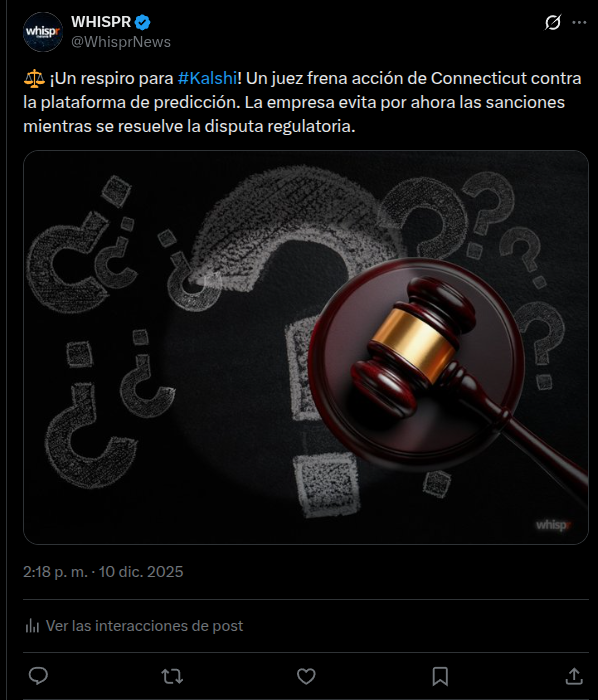Viewport: 598px width, 700px height.
Task: Click the Grok slashed-circle icon
Action: [552, 22]
